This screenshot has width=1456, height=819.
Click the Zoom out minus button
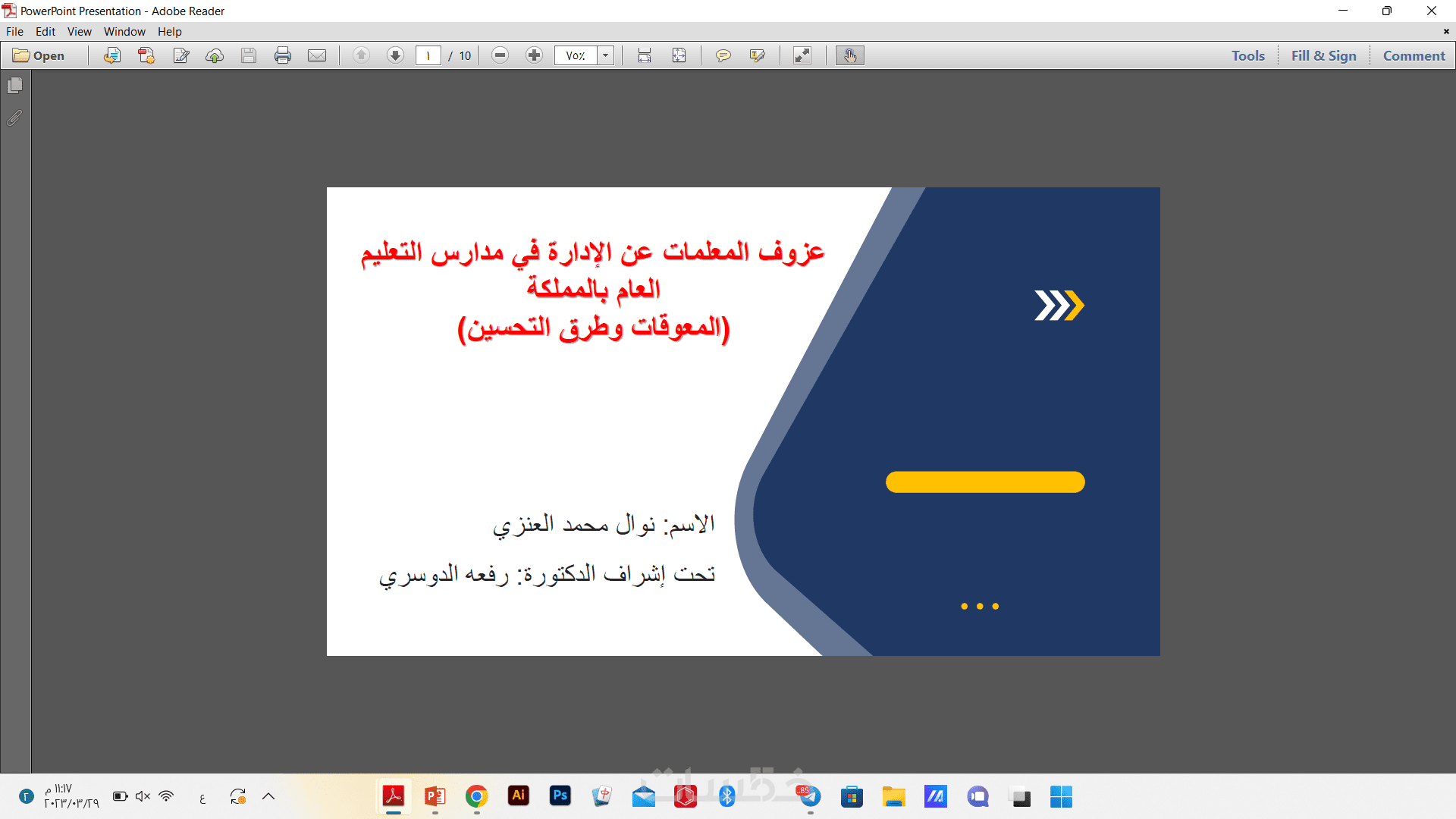500,55
